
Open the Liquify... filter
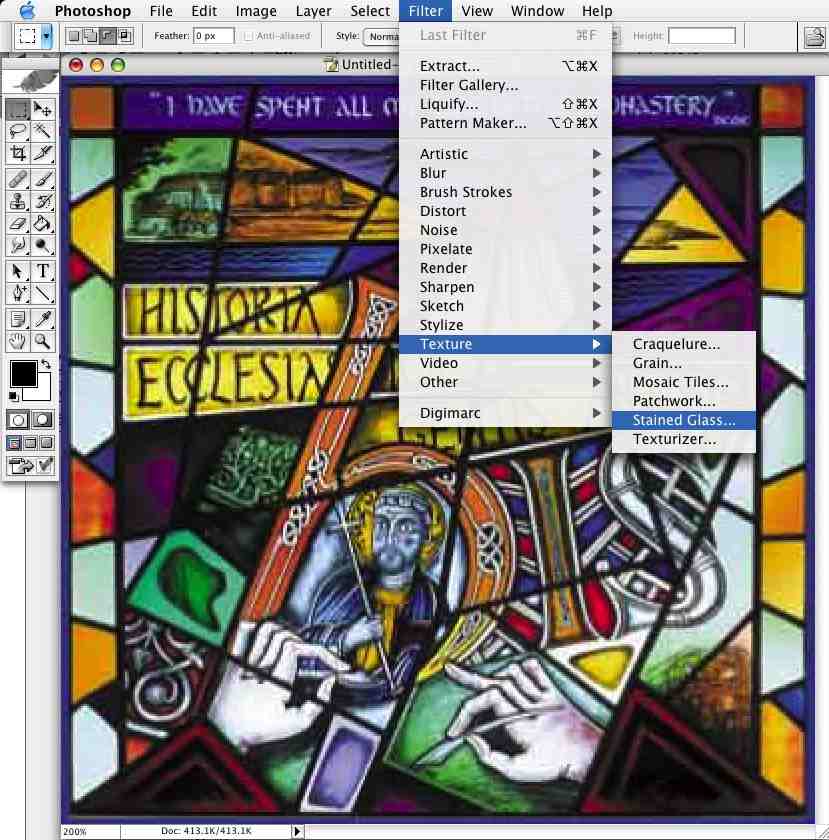(505, 104)
